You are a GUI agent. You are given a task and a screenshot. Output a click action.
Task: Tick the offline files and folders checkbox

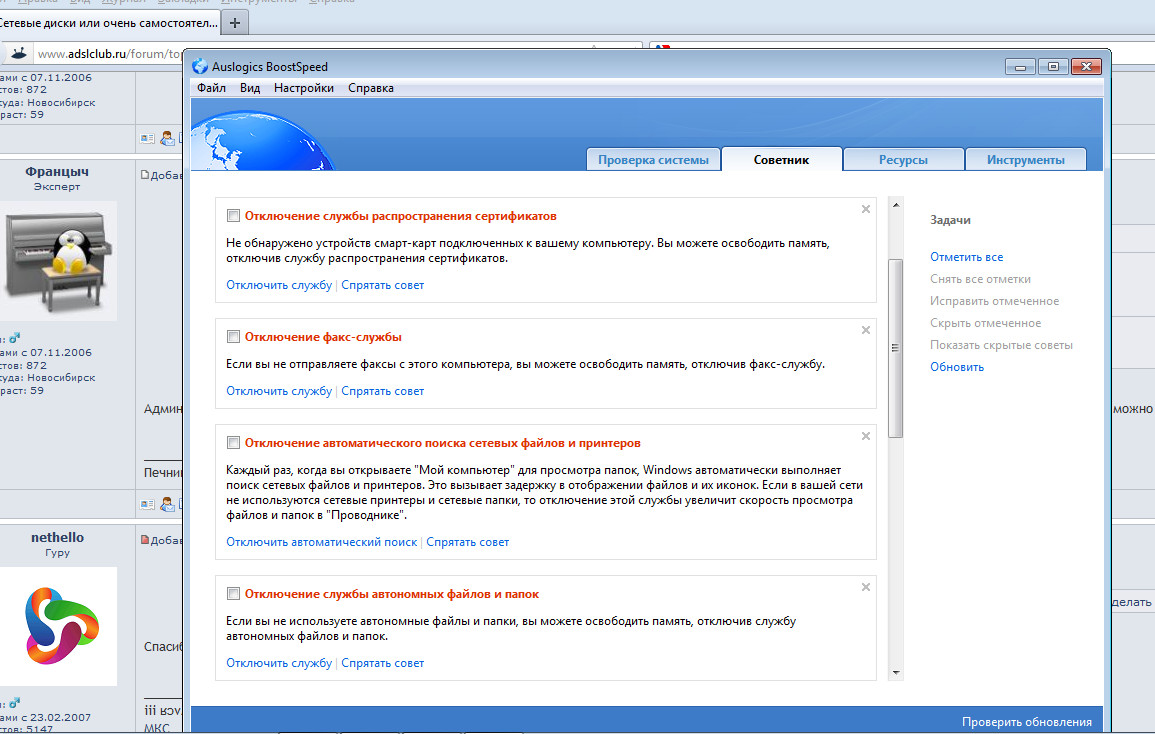click(233, 594)
